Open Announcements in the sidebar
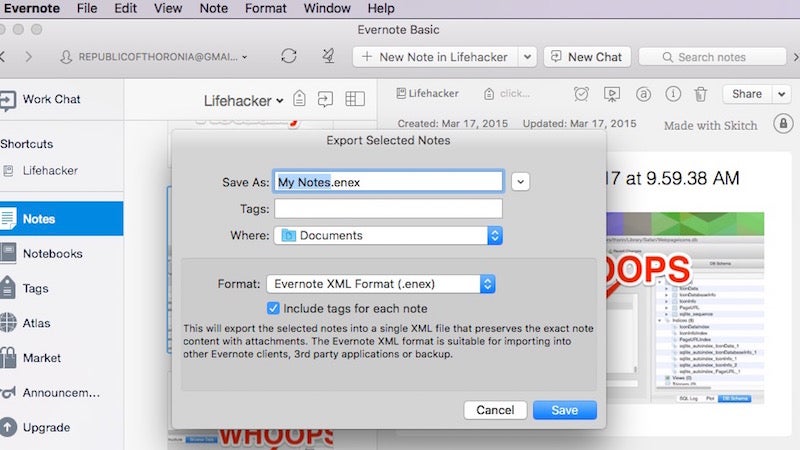The width and height of the screenshot is (800, 450). (x=61, y=392)
